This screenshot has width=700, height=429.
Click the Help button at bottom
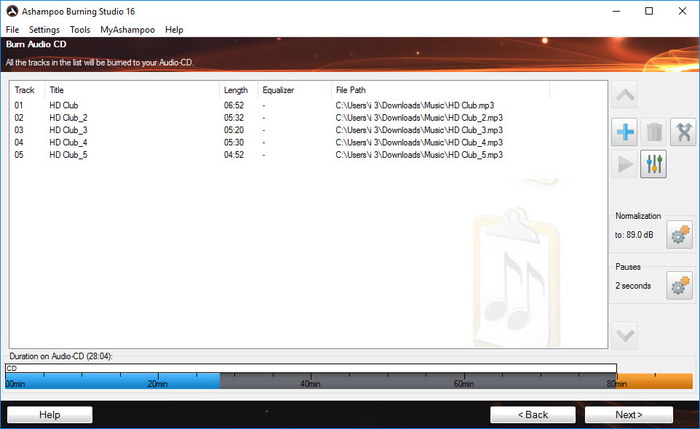coord(50,415)
